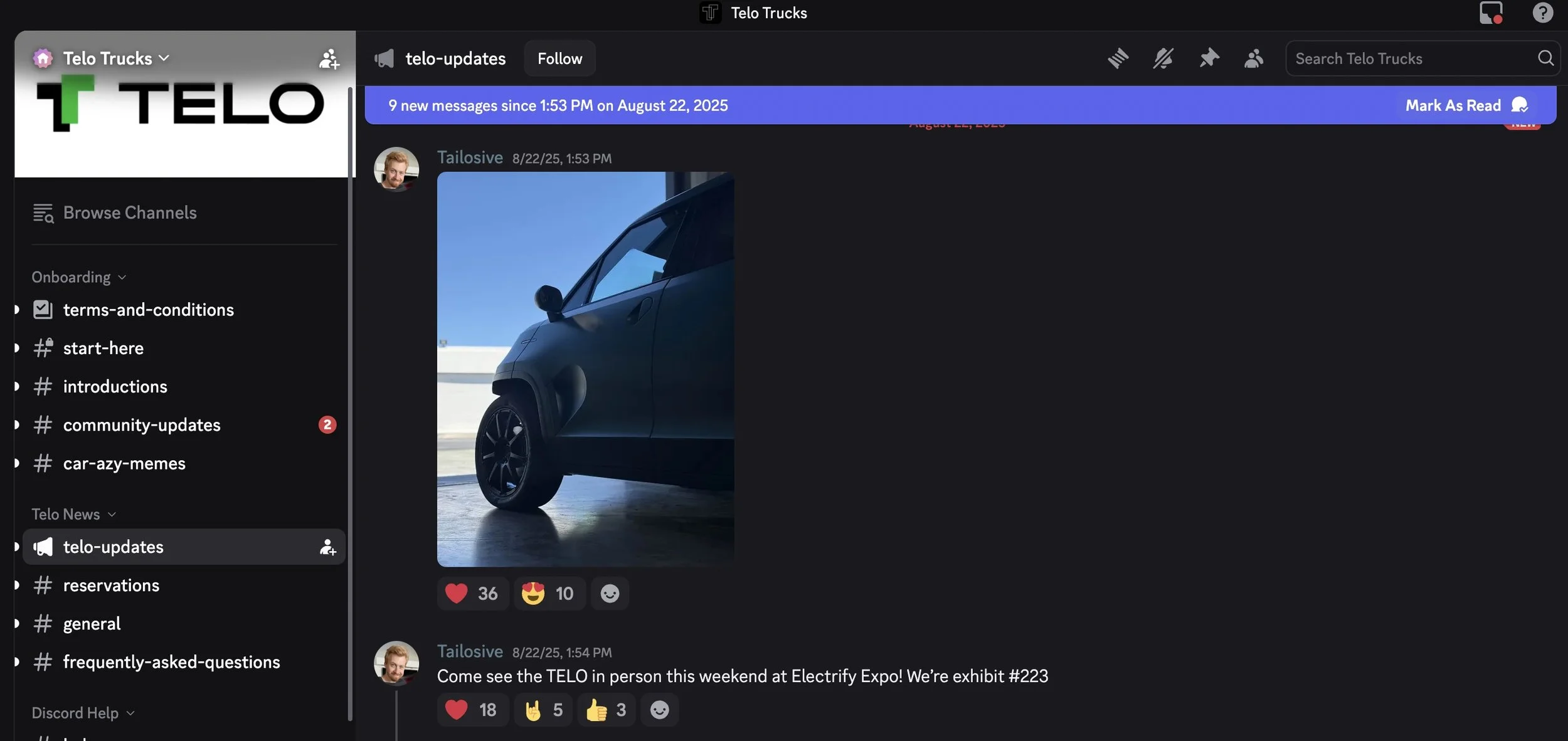Screen dimensions: 1568x741
Task: Open pinned messages with the pin icon
Action: pos(1209,58)
